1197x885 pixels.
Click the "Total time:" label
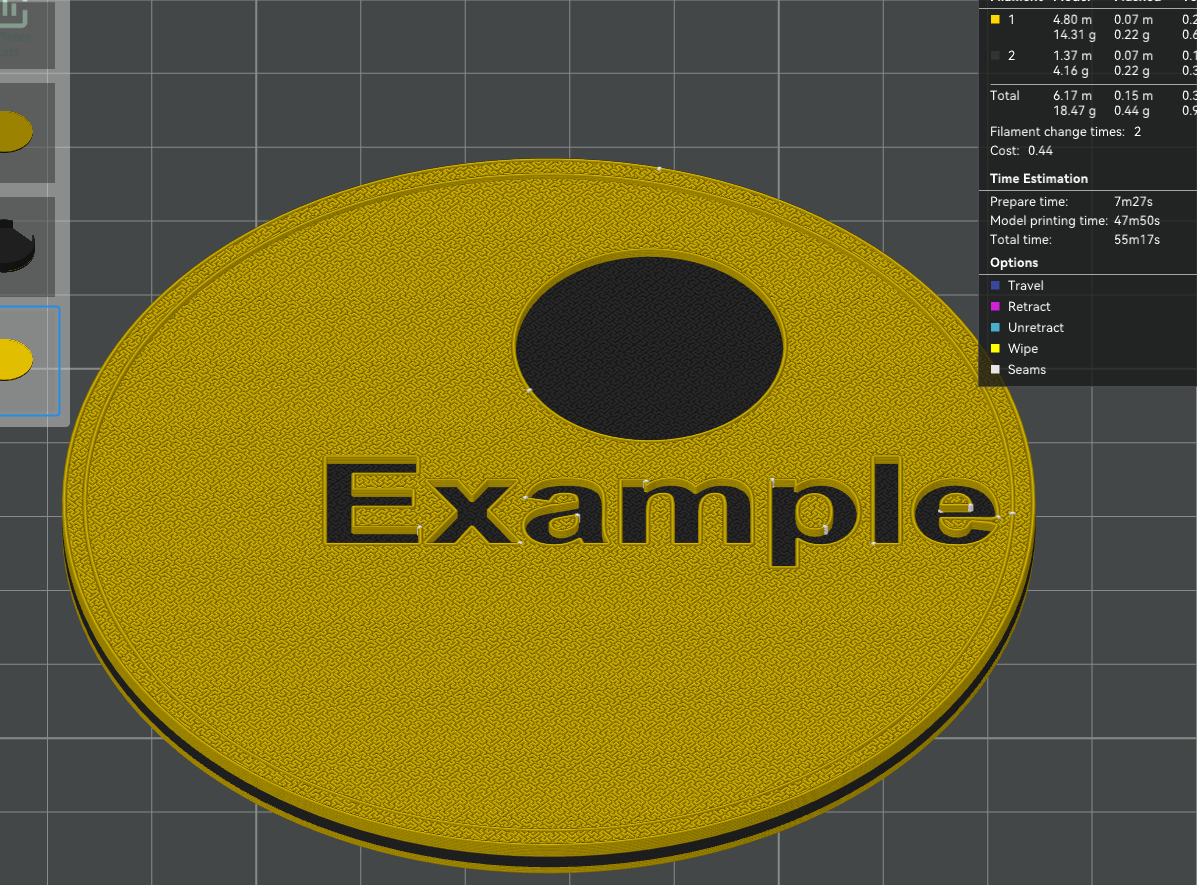tap(1020, 240)
